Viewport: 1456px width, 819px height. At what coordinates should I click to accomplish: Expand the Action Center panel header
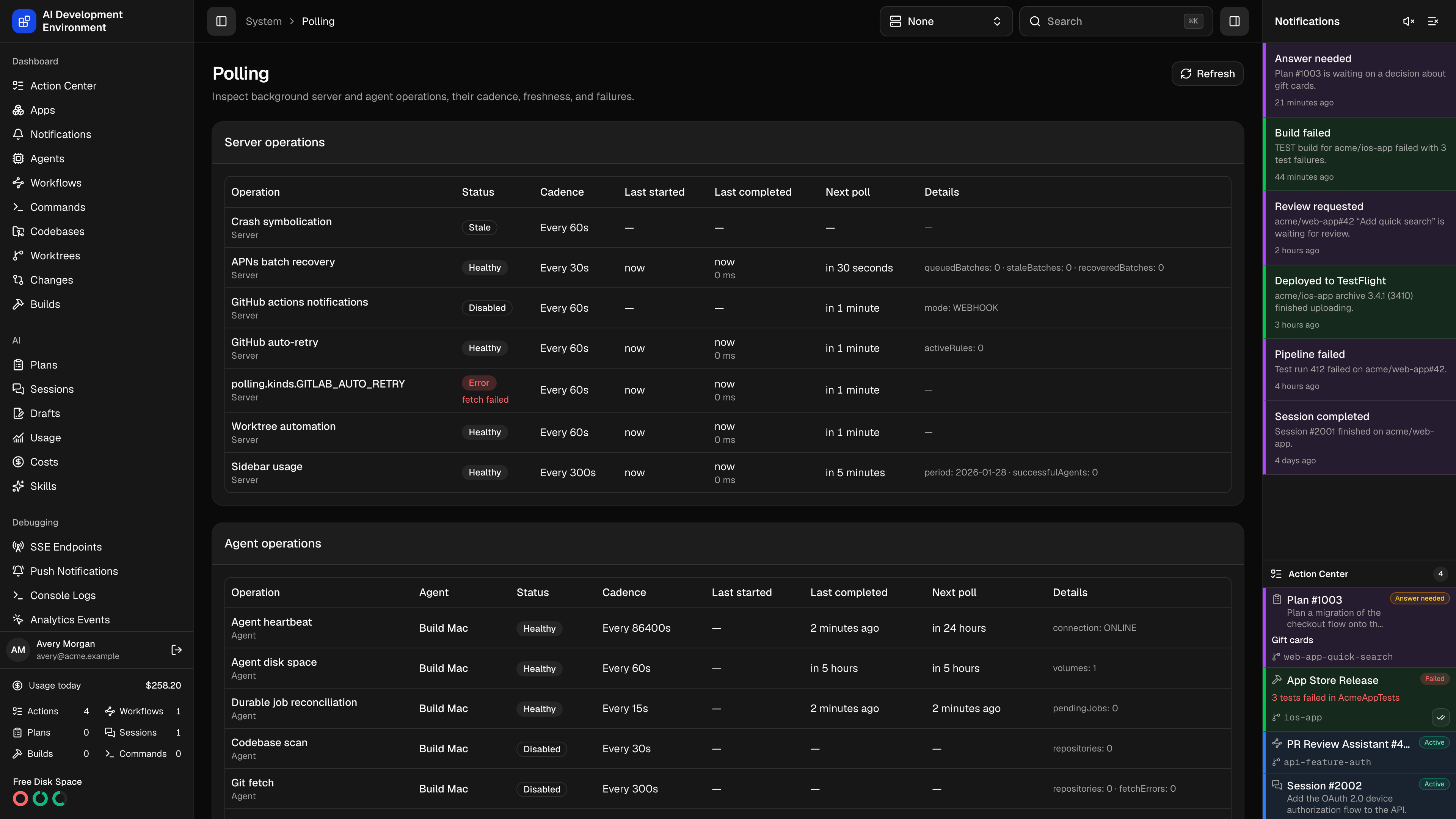point(1359,574)
